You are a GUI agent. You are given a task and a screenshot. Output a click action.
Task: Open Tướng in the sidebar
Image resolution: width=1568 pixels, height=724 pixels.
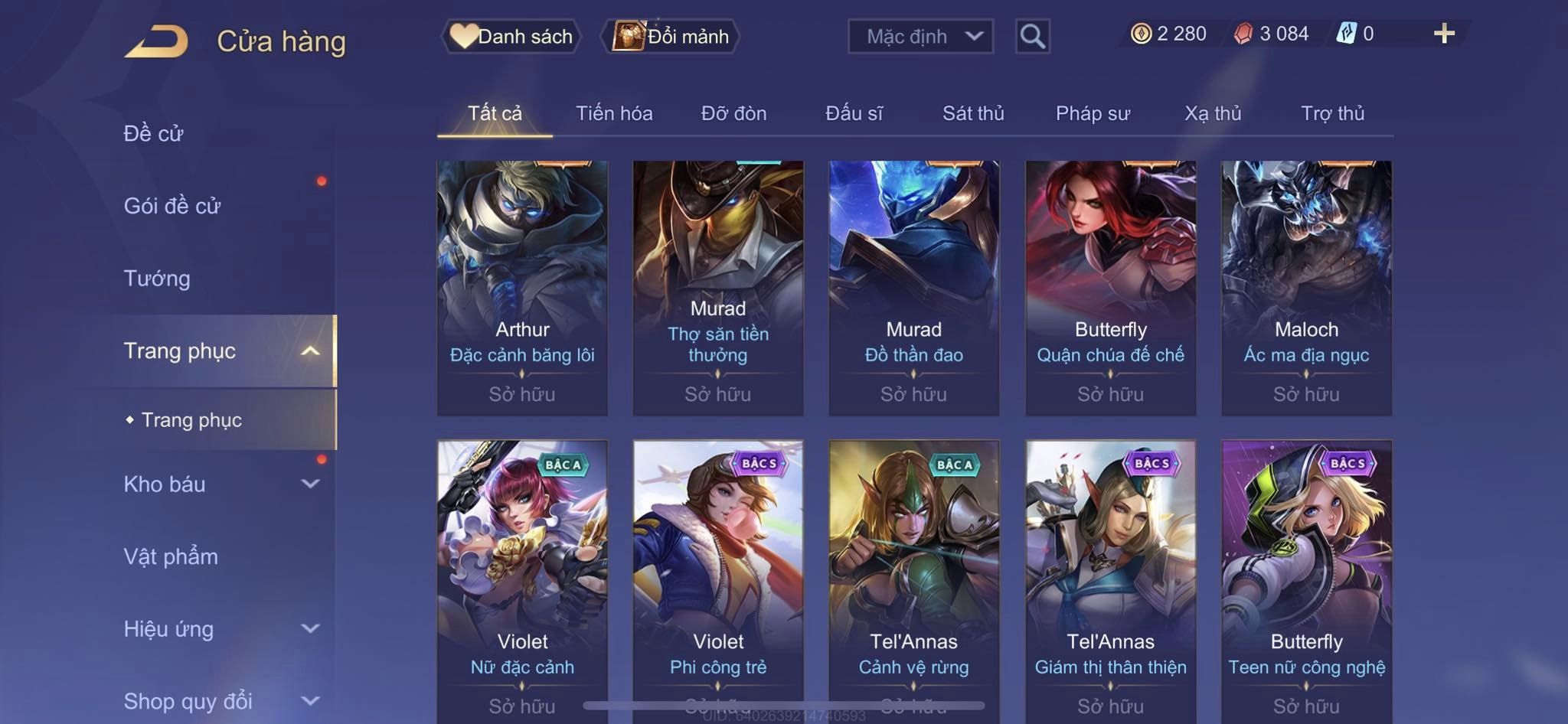157,278
